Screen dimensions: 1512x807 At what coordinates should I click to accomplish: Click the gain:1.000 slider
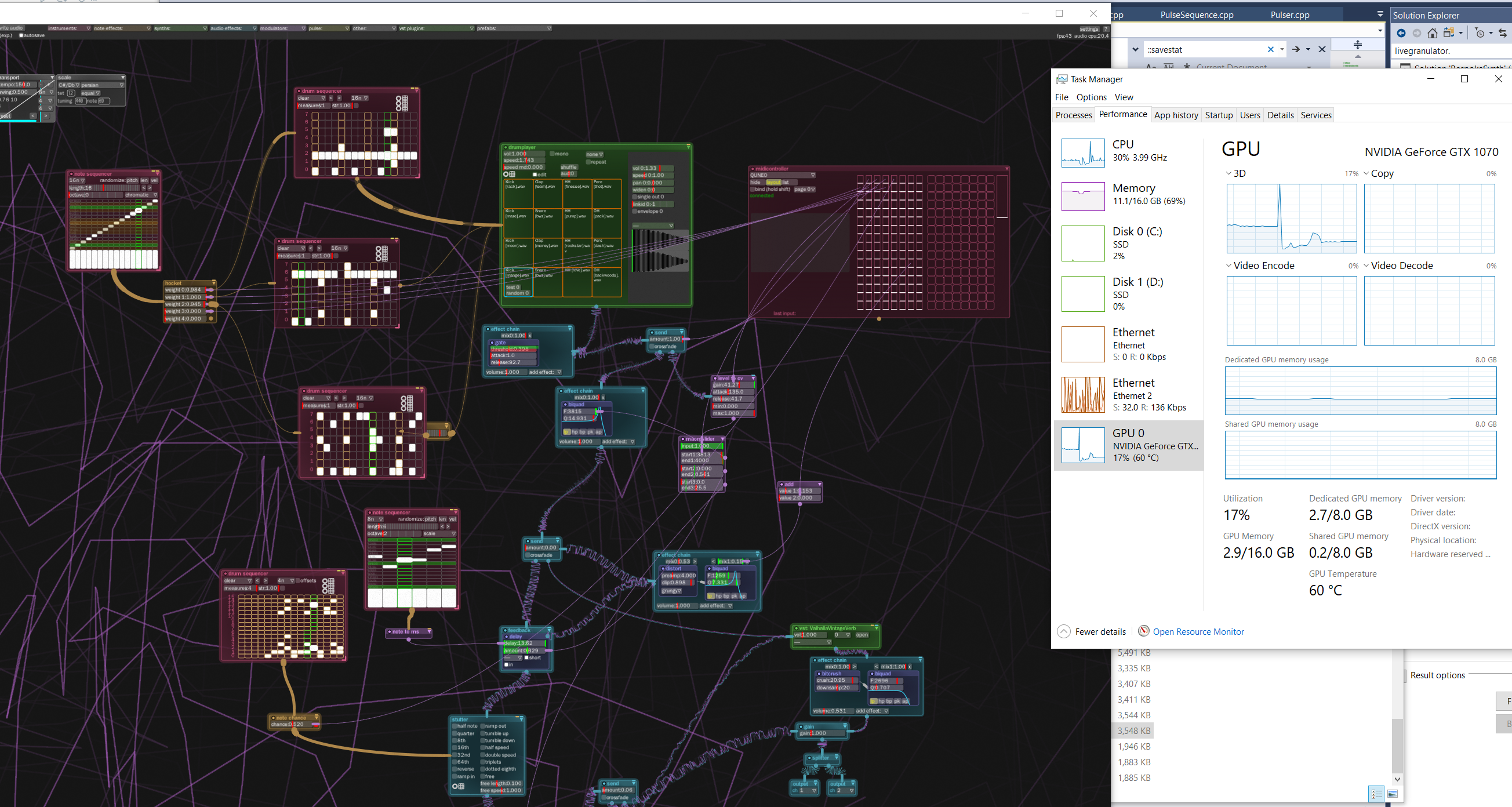(x=823, y=733)
